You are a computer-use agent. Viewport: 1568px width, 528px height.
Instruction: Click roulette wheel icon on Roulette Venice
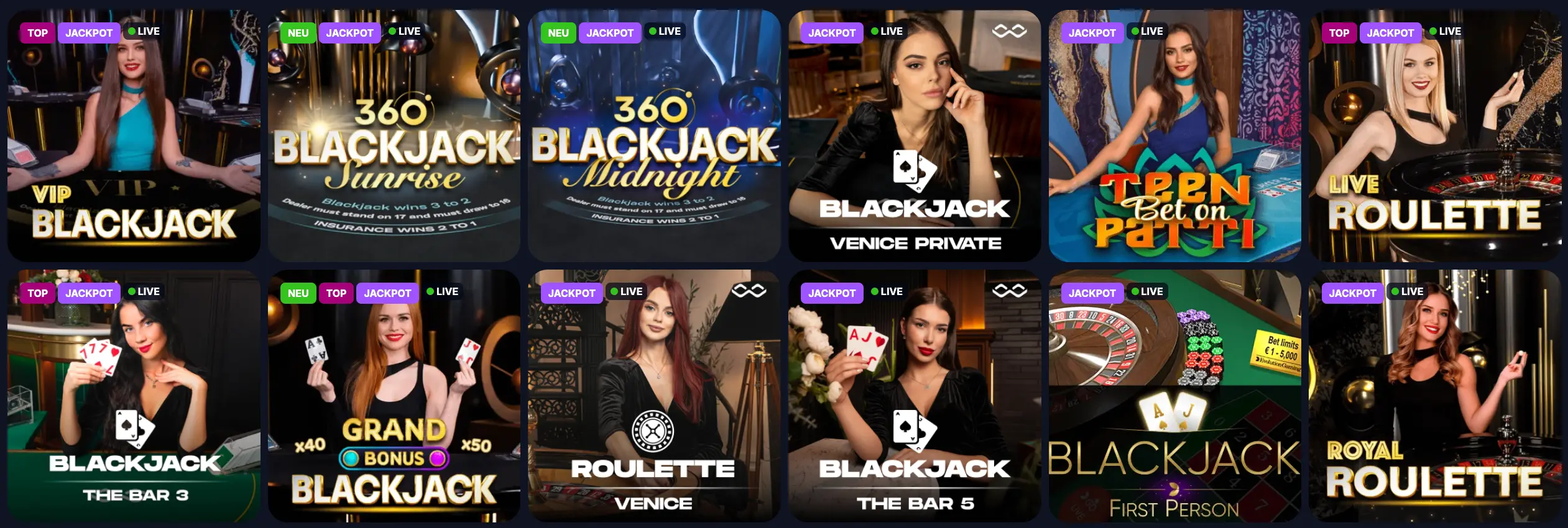[653, 430]
